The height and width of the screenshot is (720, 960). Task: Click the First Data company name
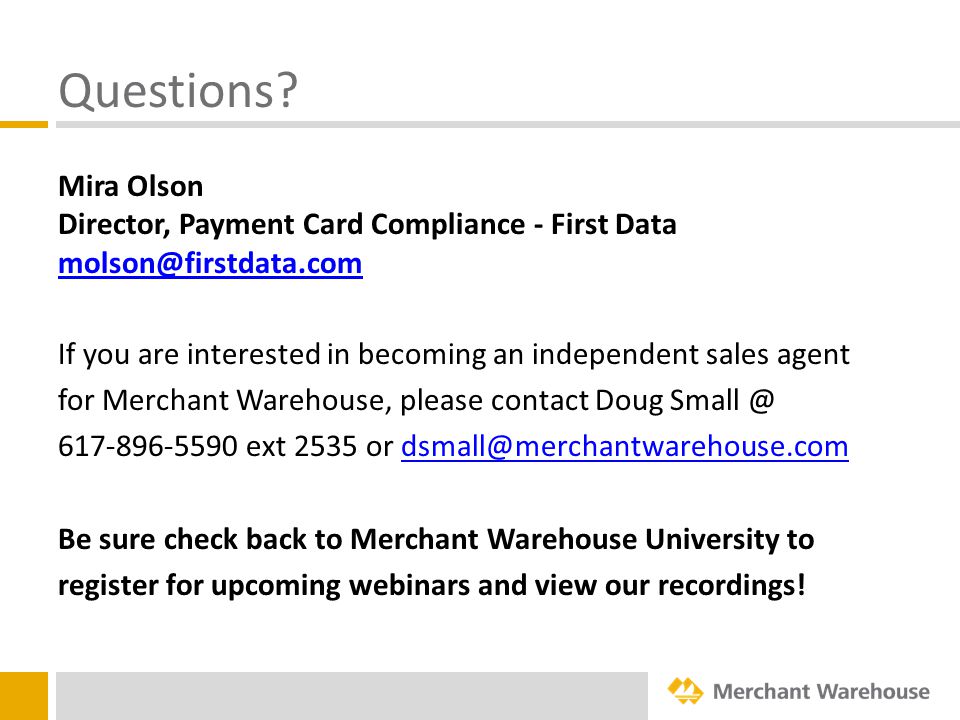(613, 224)
